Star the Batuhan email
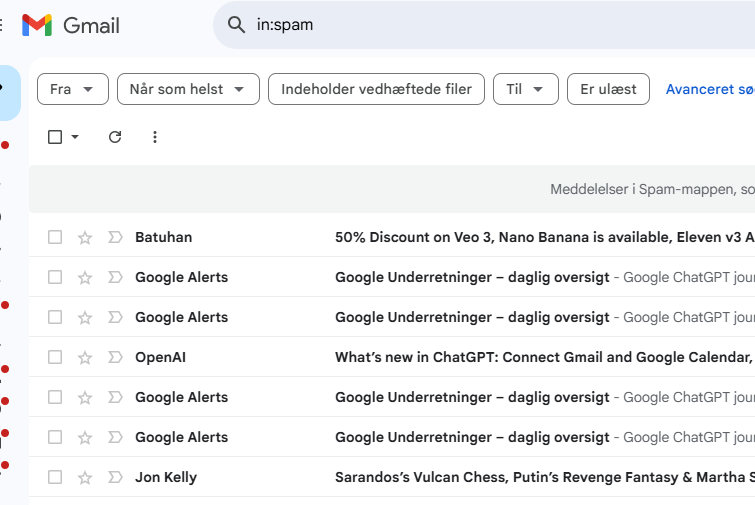755x505 pixels. coord(85,237)
